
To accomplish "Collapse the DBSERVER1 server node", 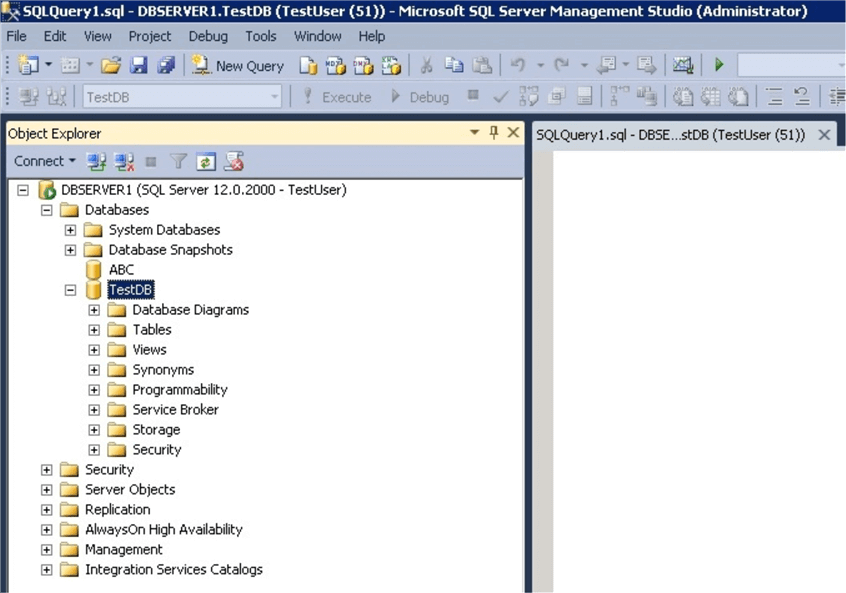I will [23, 190].
